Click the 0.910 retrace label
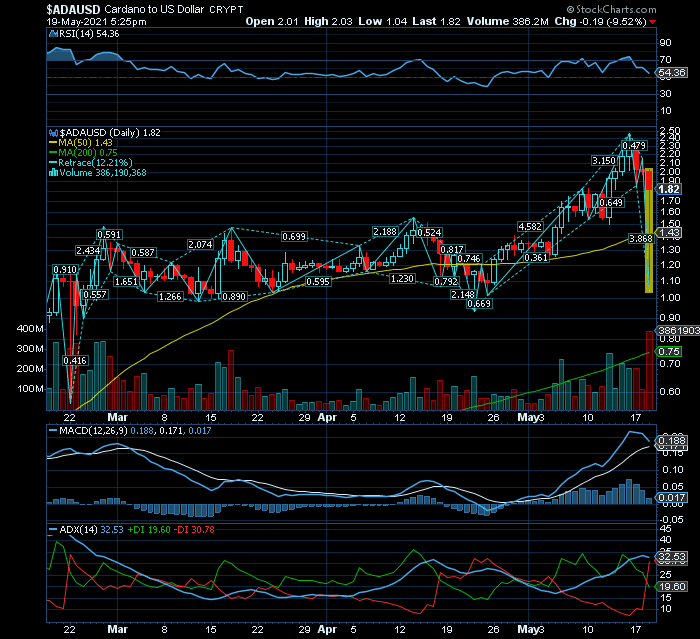700x639 pixels. tap(65, 269)
